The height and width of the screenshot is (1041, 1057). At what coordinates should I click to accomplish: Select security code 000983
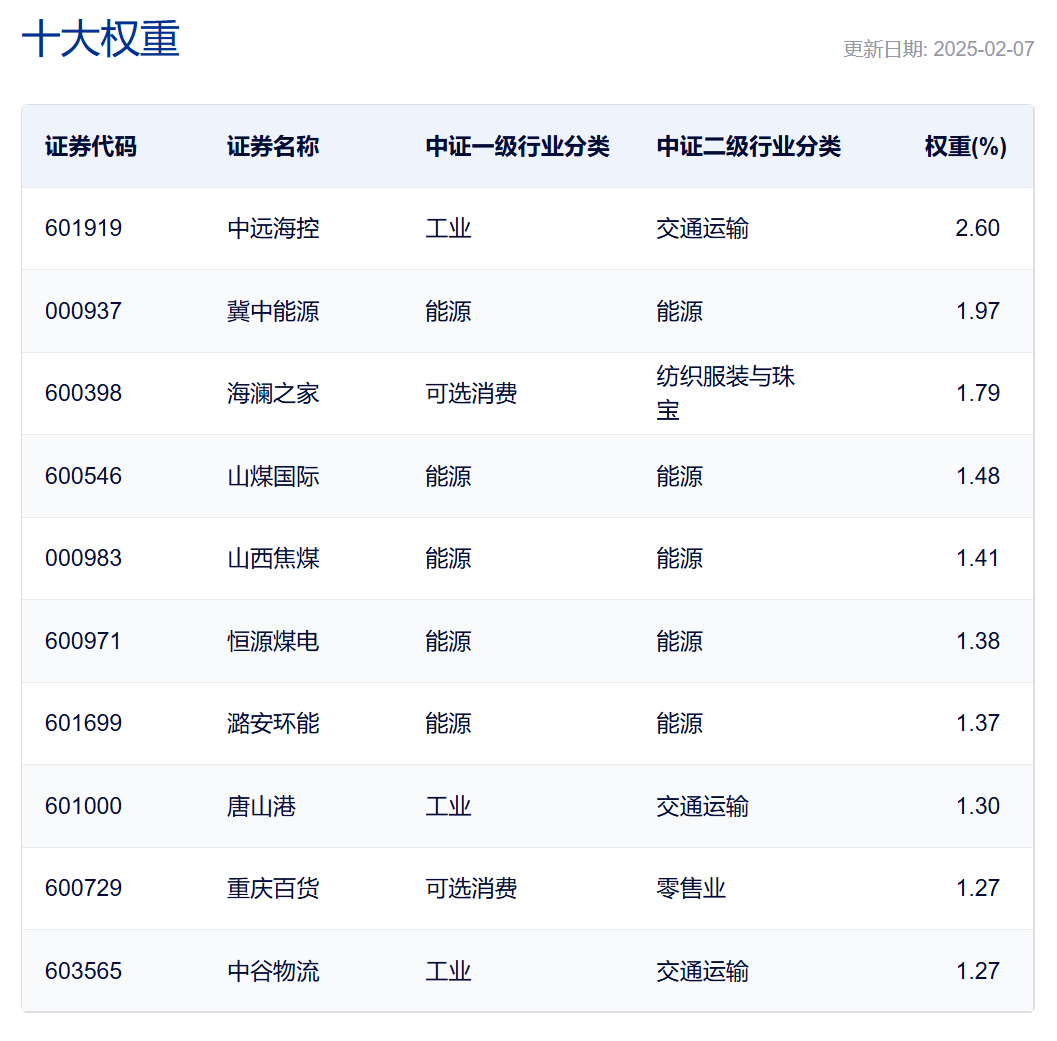[x=84, y=558]
